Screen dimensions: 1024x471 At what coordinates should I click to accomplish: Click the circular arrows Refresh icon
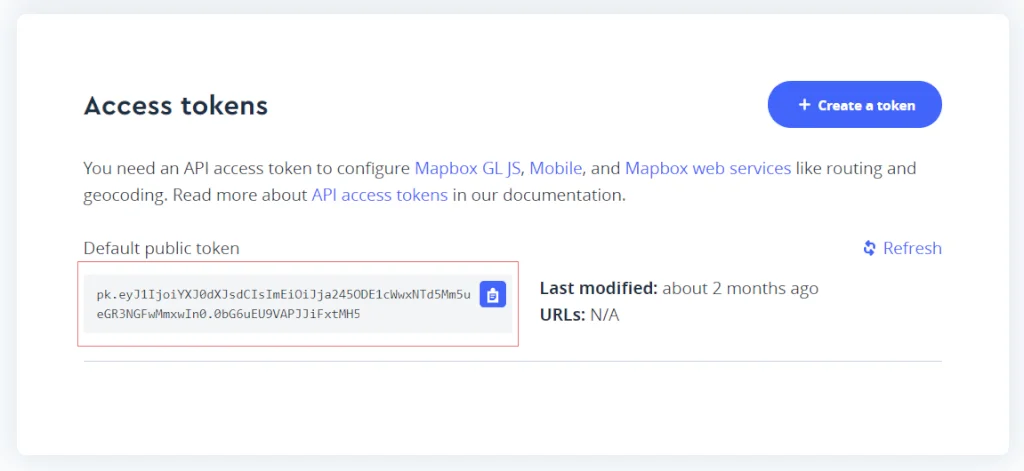point(870,248)
